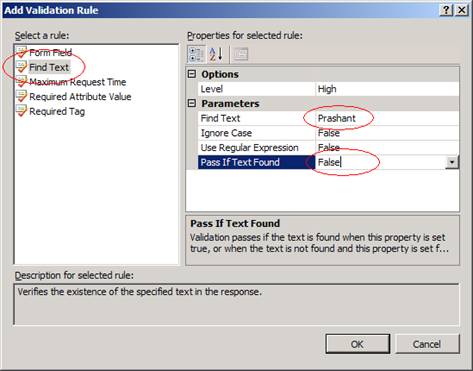Sort properties alphabetically

[x=215, y=54]
